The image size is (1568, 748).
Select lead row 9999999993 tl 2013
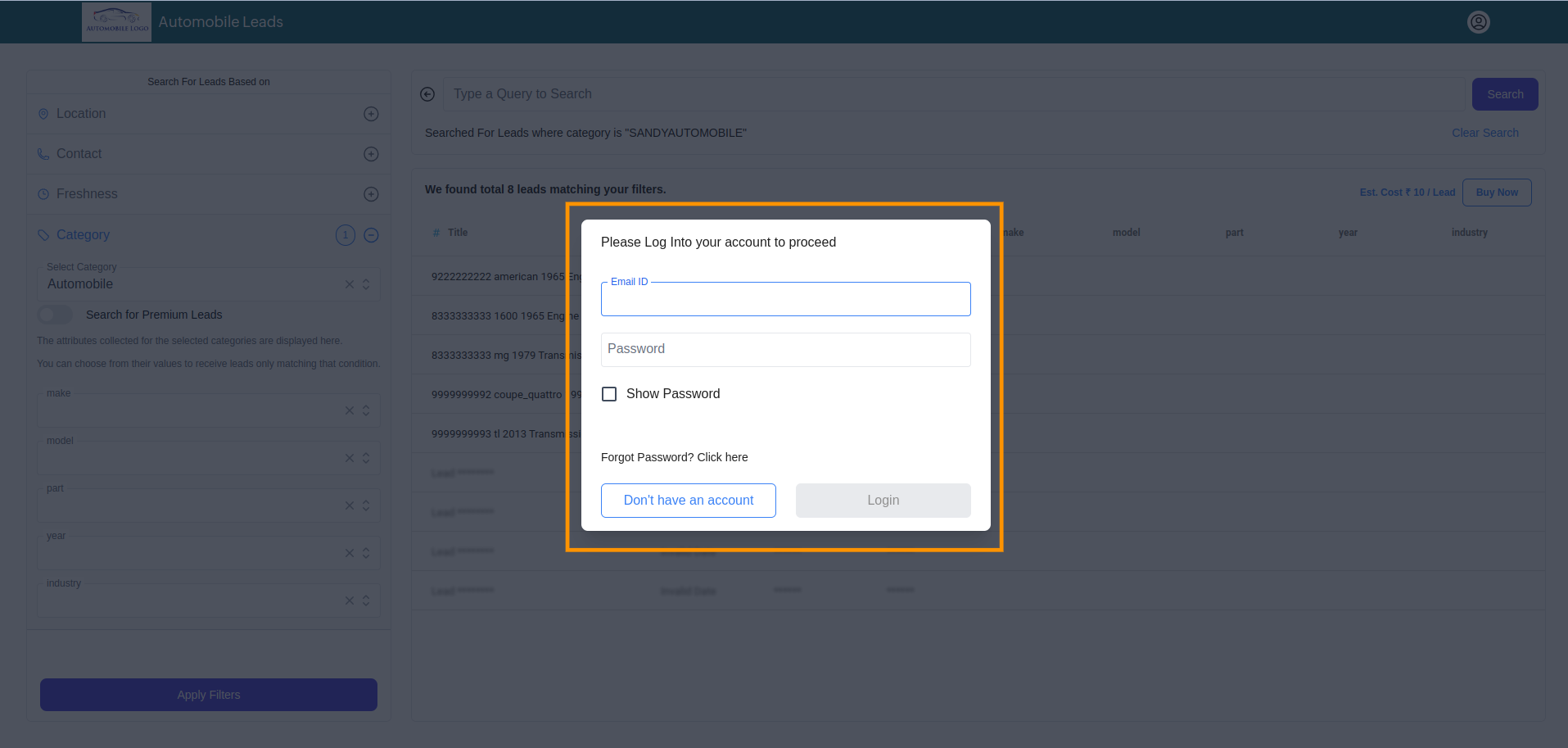(978, 434)
